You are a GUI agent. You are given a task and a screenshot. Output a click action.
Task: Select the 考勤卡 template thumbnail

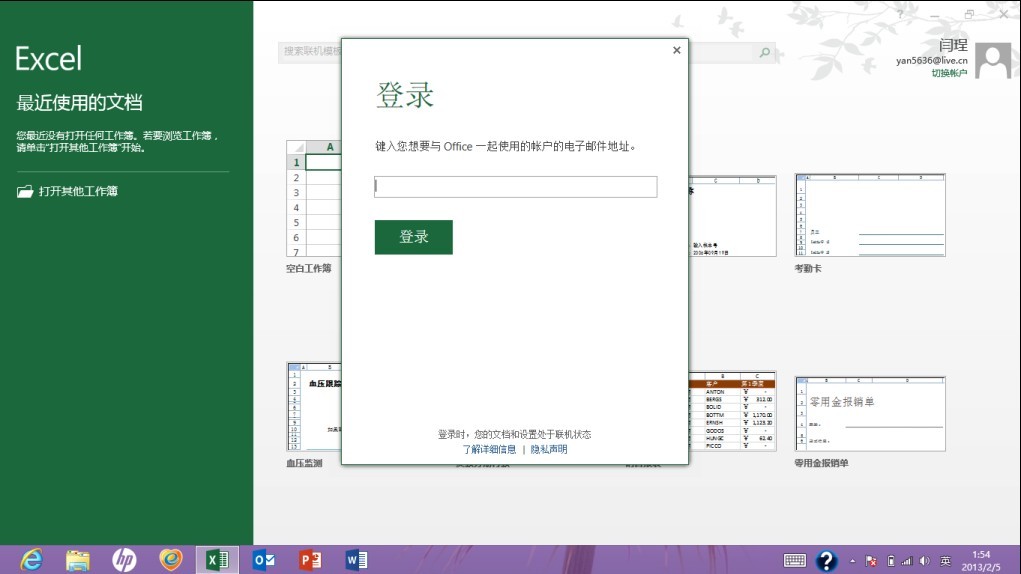coord(870,215)
